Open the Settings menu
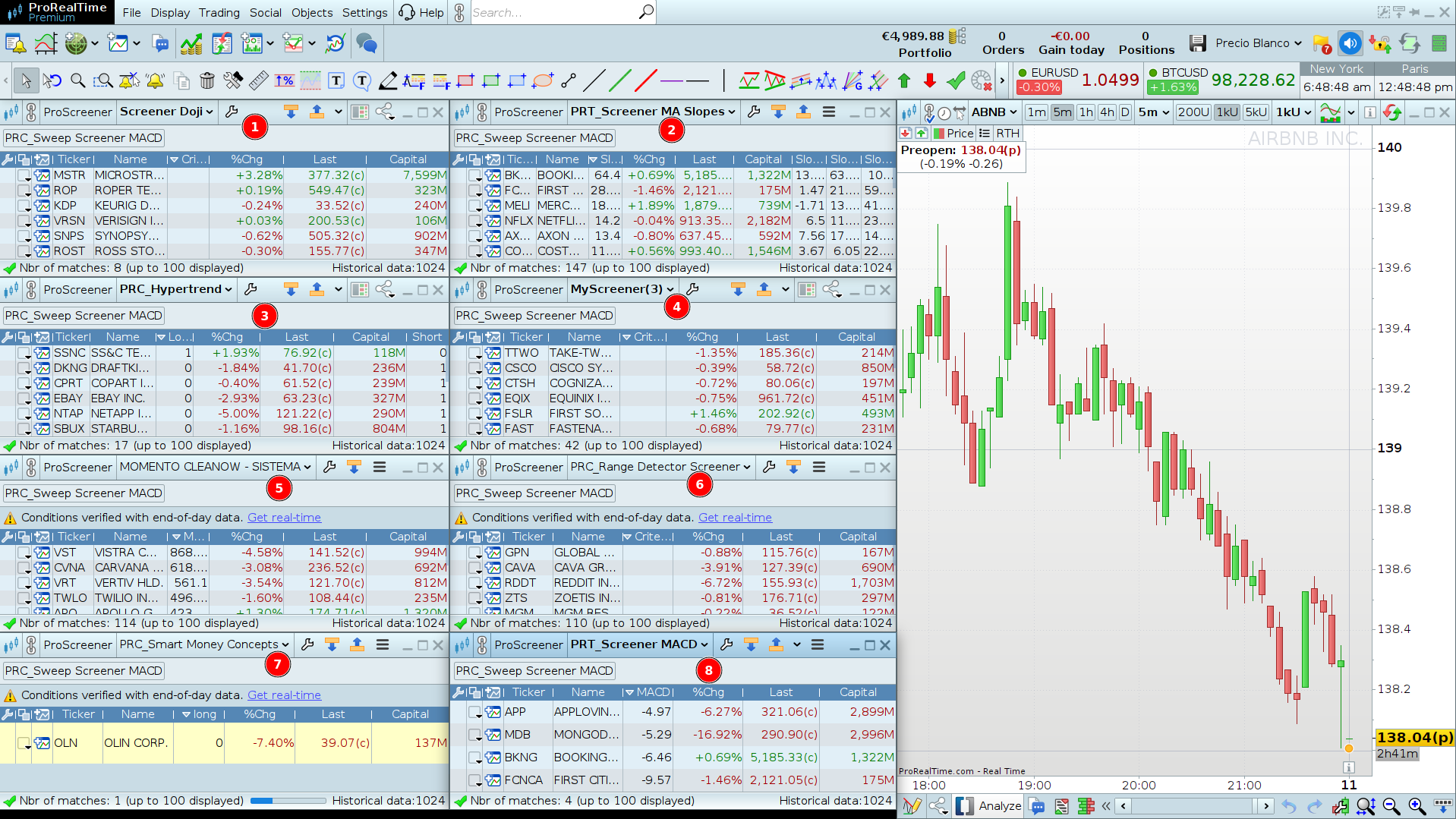The image size is (1456, 819). pos(364,13)
